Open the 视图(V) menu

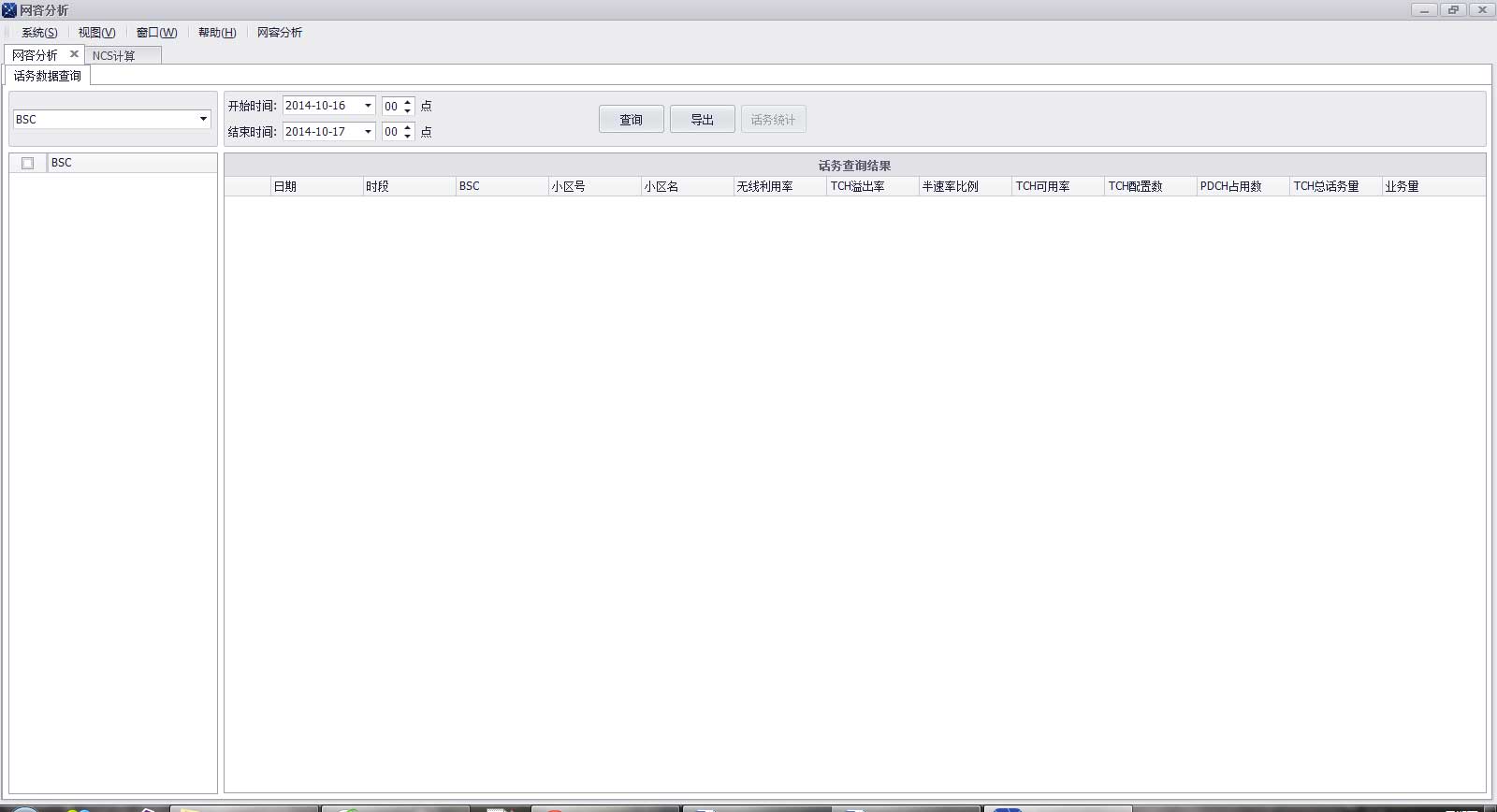(x=96, y=33)
